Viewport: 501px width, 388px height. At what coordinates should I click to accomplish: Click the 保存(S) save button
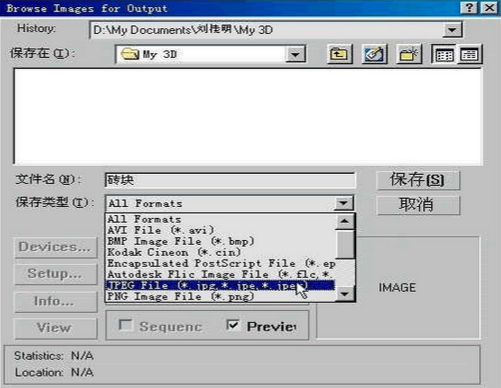tap(418, 180)
